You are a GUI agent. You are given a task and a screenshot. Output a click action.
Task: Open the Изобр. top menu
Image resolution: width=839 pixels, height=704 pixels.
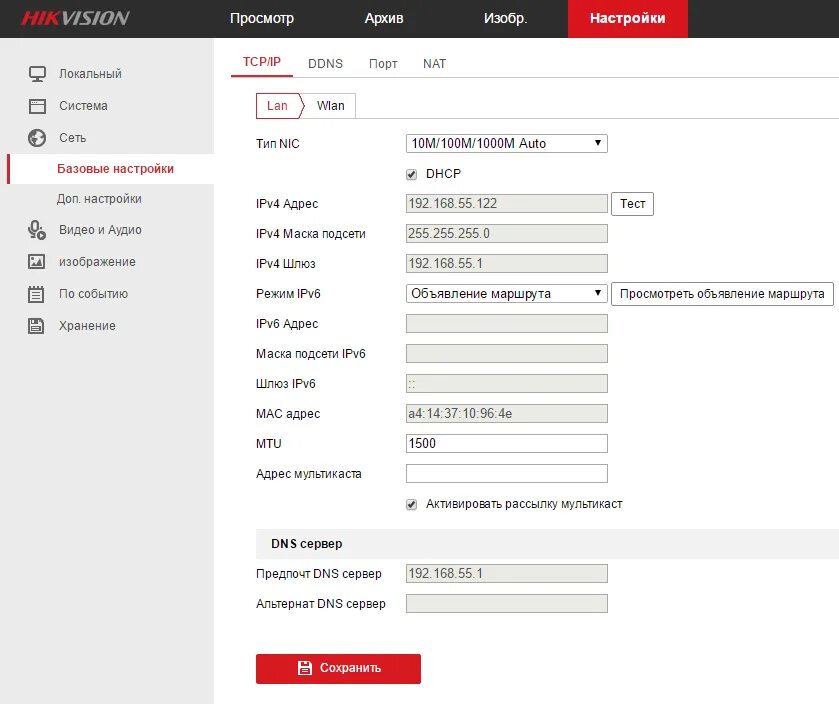(505, 18)
